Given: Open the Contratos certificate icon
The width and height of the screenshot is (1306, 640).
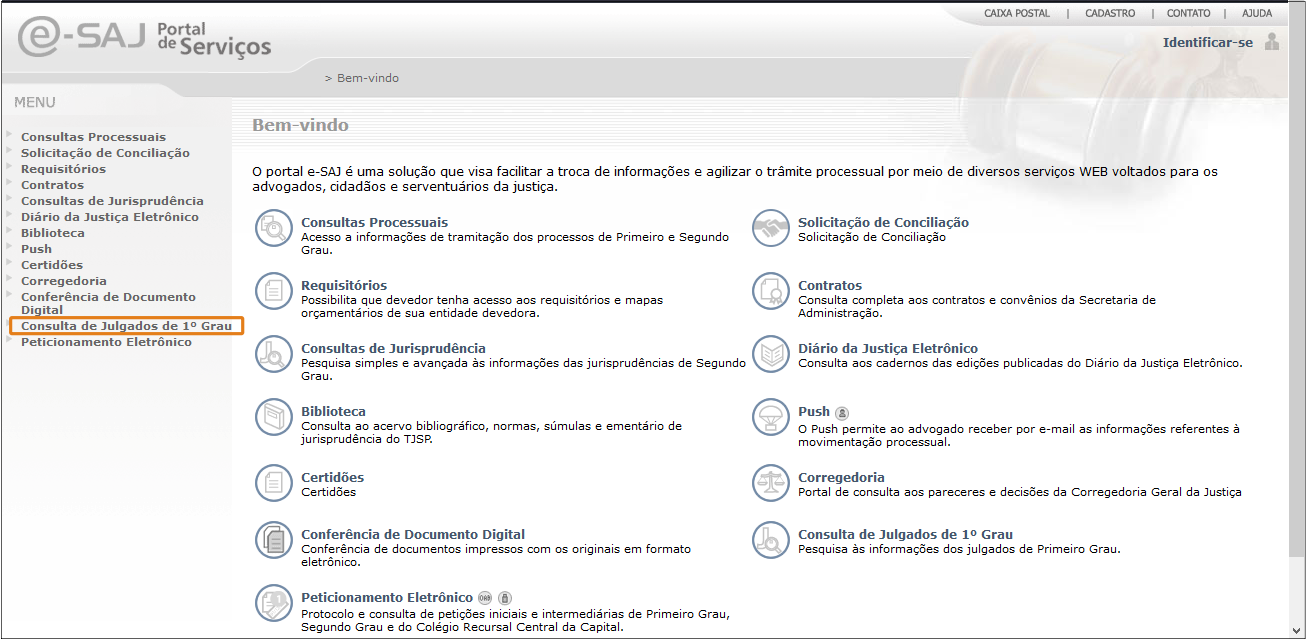Looking at the screenshot, I should 770,292.
